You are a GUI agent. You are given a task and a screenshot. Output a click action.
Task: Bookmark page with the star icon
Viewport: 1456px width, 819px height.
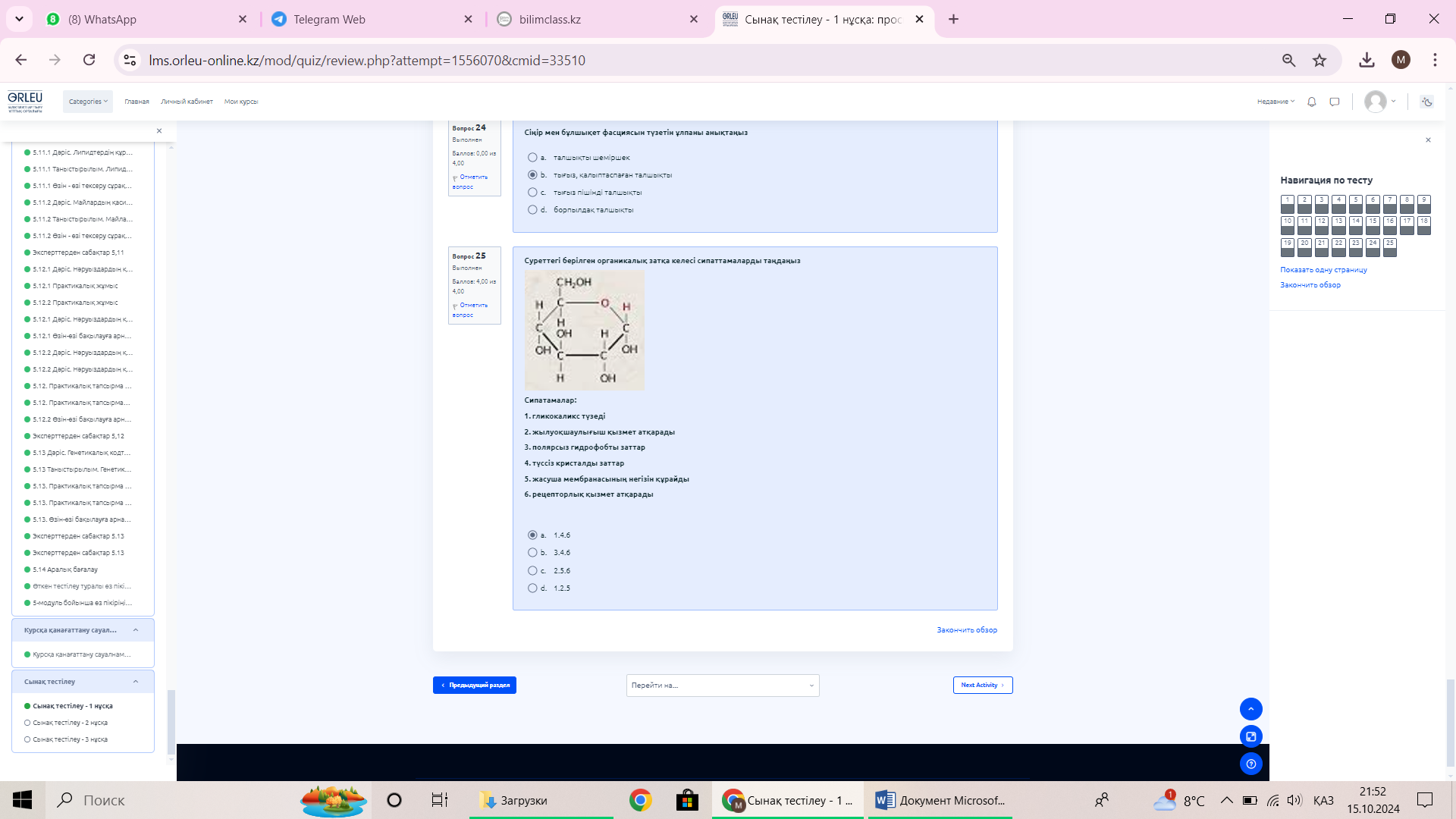click(1319, 60)
